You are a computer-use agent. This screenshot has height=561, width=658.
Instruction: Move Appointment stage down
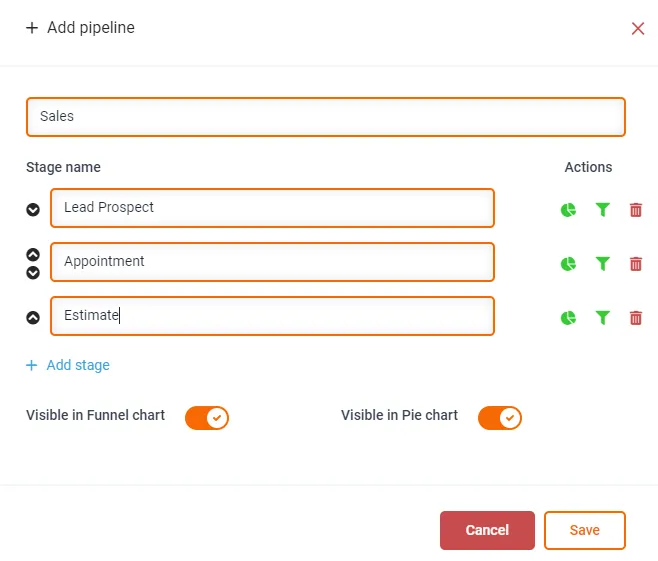coord(33,273)
